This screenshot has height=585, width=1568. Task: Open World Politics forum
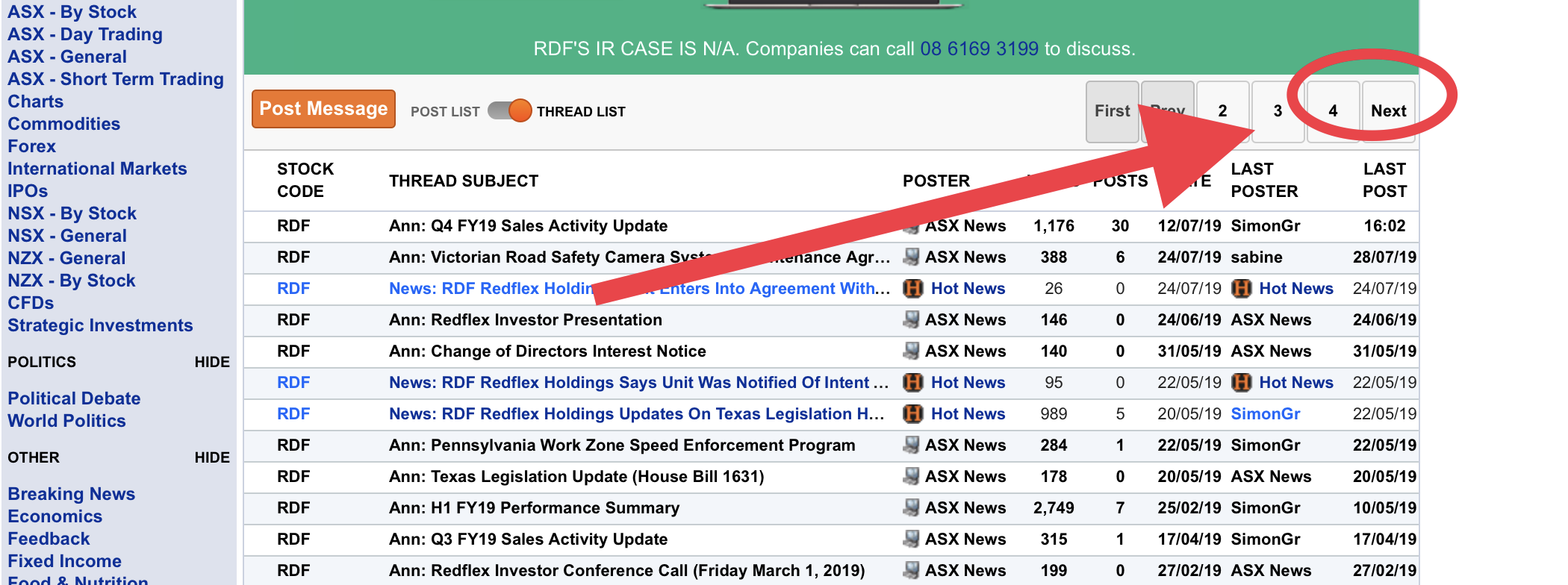click(66, 421)
